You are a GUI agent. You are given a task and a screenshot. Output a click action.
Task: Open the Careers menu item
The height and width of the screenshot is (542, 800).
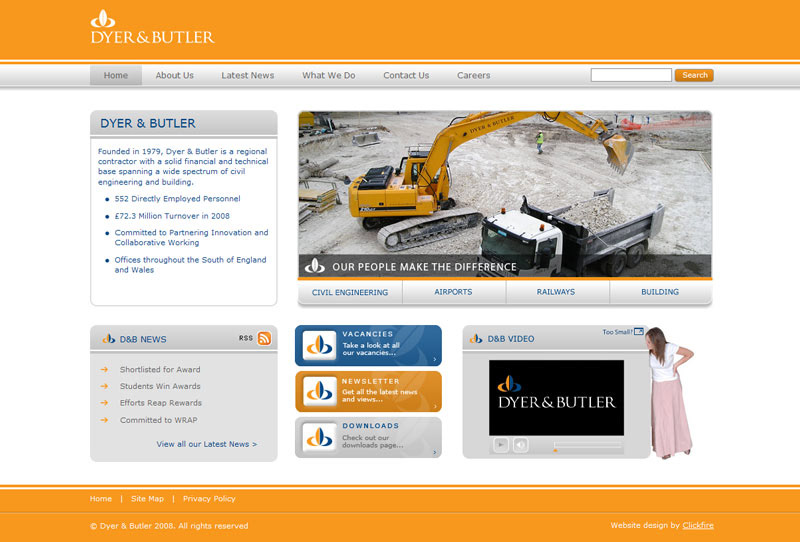473,76
